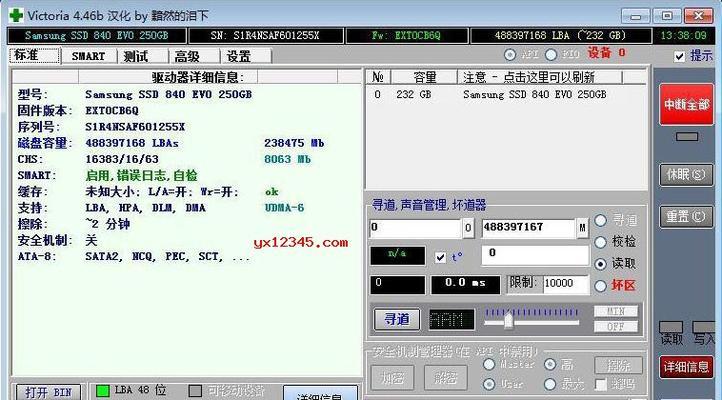Viewport: 722px width, 400px height.
Task: Select the API radio button
Action: (x=510, y=55)
